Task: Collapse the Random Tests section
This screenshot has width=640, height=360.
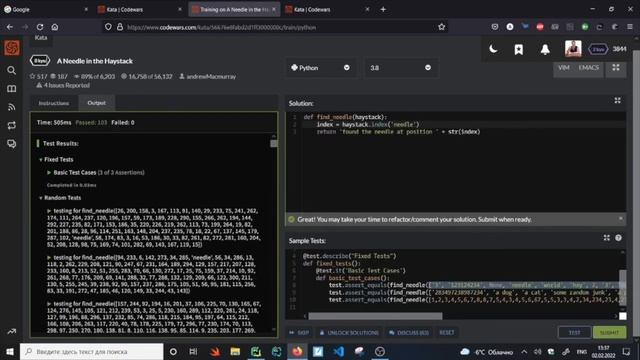Action: click(60, 198)
